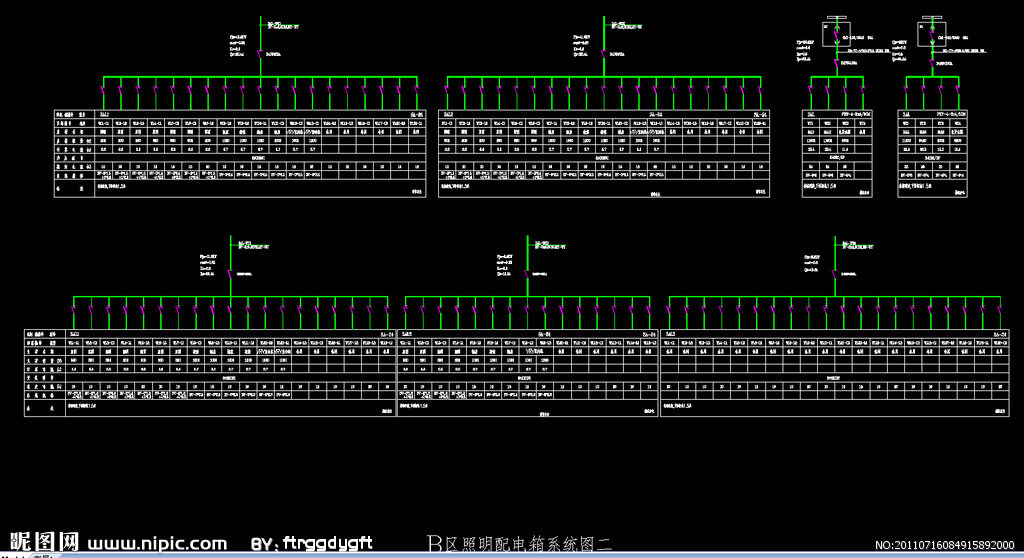Click the drawing title "B区照明配电箱系统图二"
This screenshot has height=558, width=1024.
pyautogui.click(x=519, y=543)
